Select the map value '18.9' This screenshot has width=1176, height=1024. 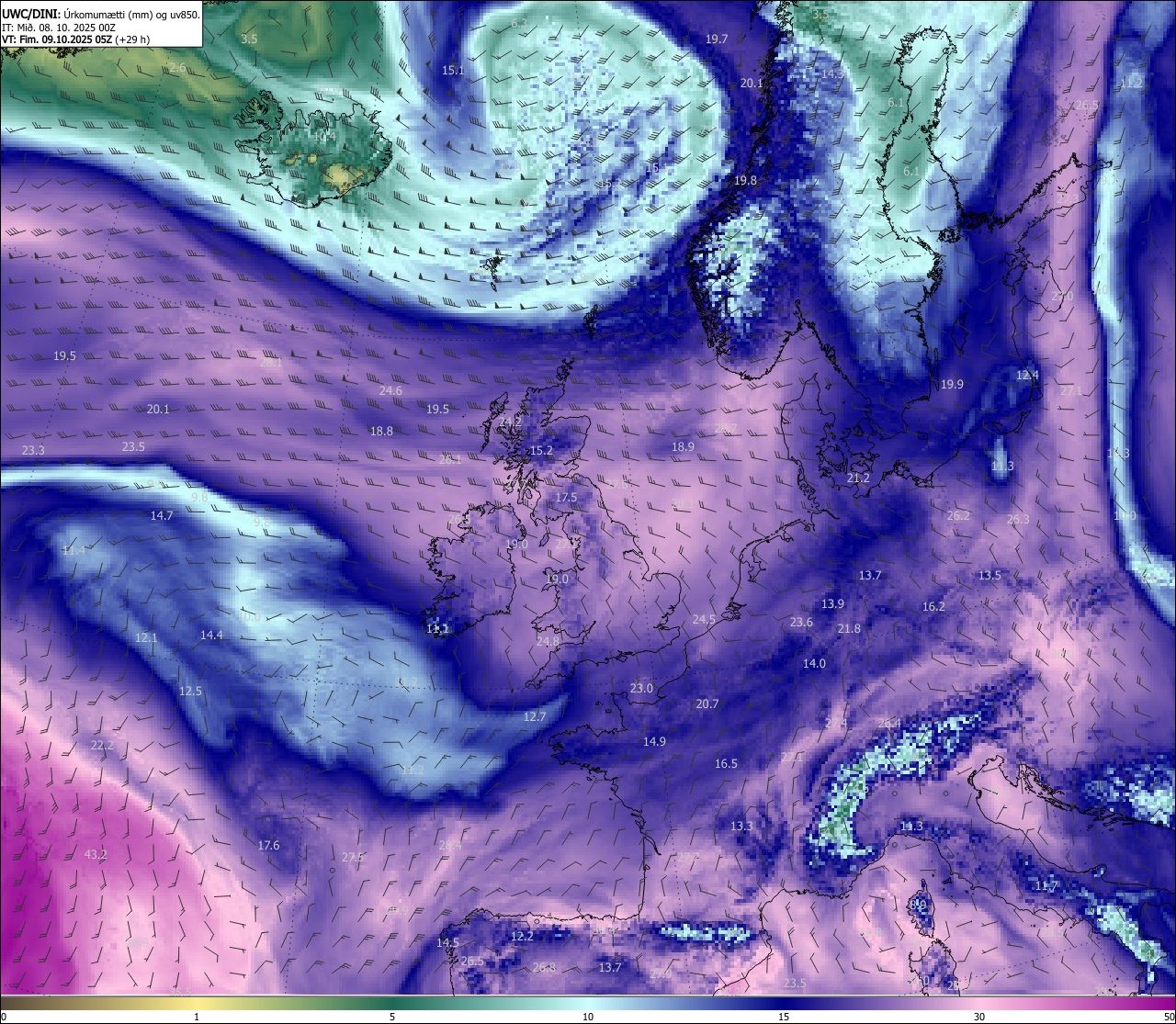(683, 446)
